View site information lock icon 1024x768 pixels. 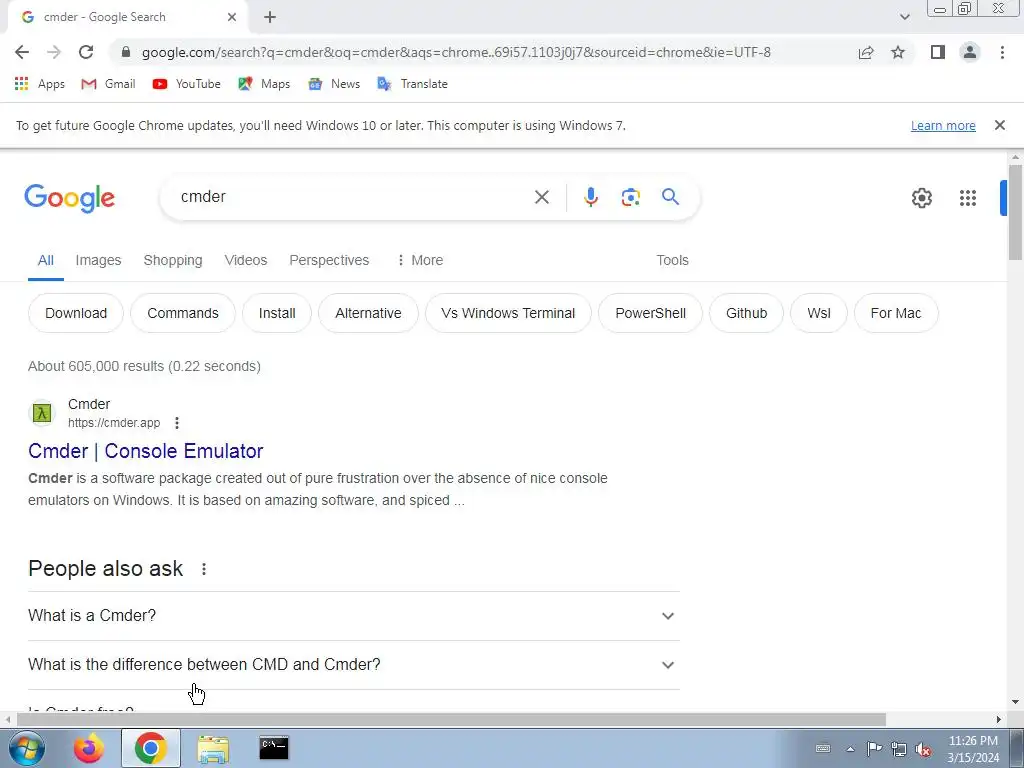click(126, 52)
